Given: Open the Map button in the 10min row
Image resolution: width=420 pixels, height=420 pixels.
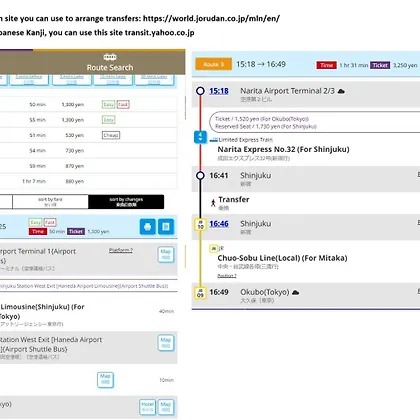Looking at the screenshot, I should pyautogui.click(x=105, y=380).
